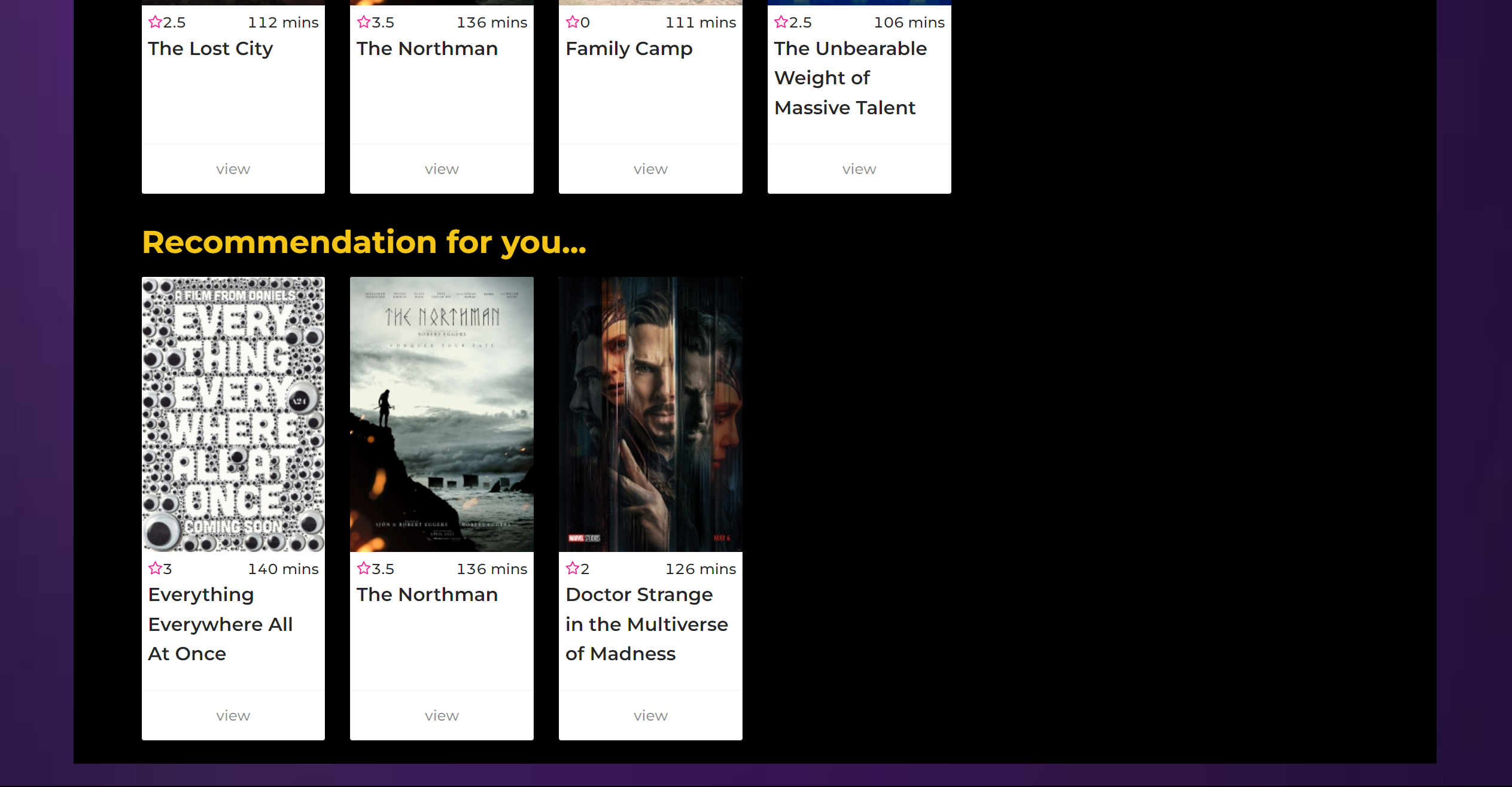Click the star icon on Everything Everywhere card

[155, 568]
